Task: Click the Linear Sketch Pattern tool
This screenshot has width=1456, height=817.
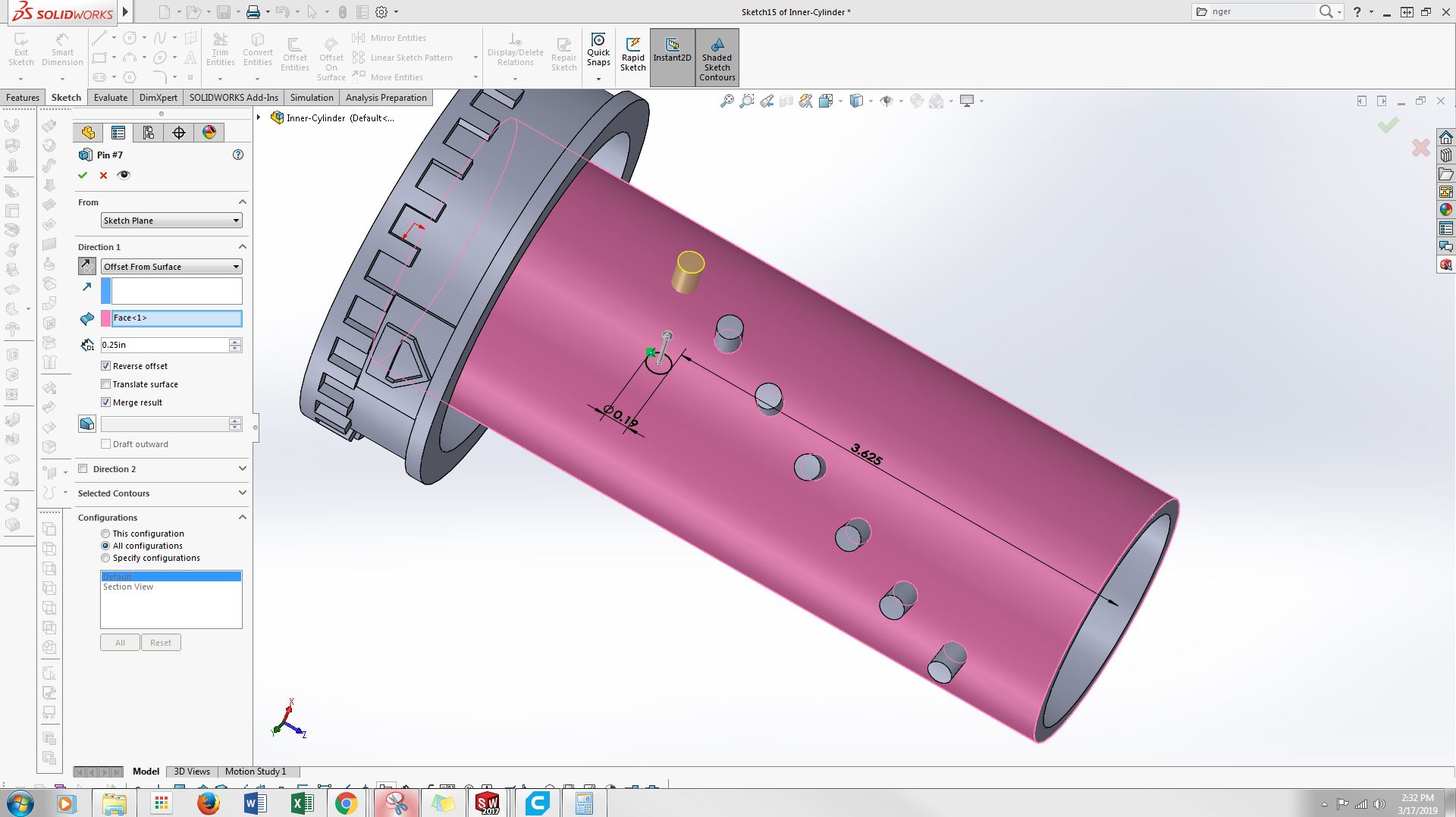Action: (403, 58)
